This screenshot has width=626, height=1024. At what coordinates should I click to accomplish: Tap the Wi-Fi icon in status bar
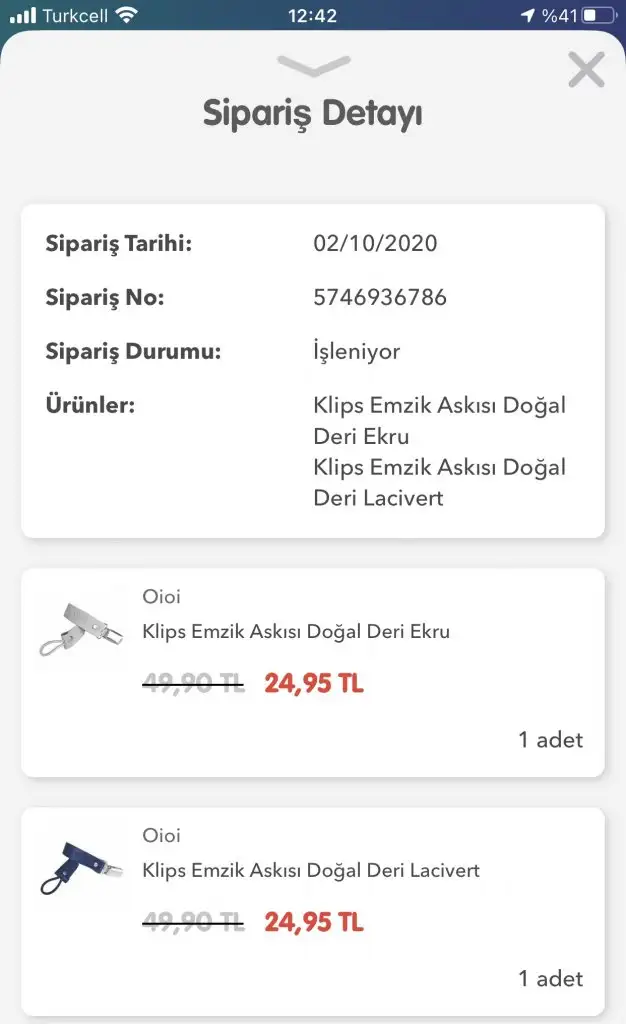tap(126, 16)
